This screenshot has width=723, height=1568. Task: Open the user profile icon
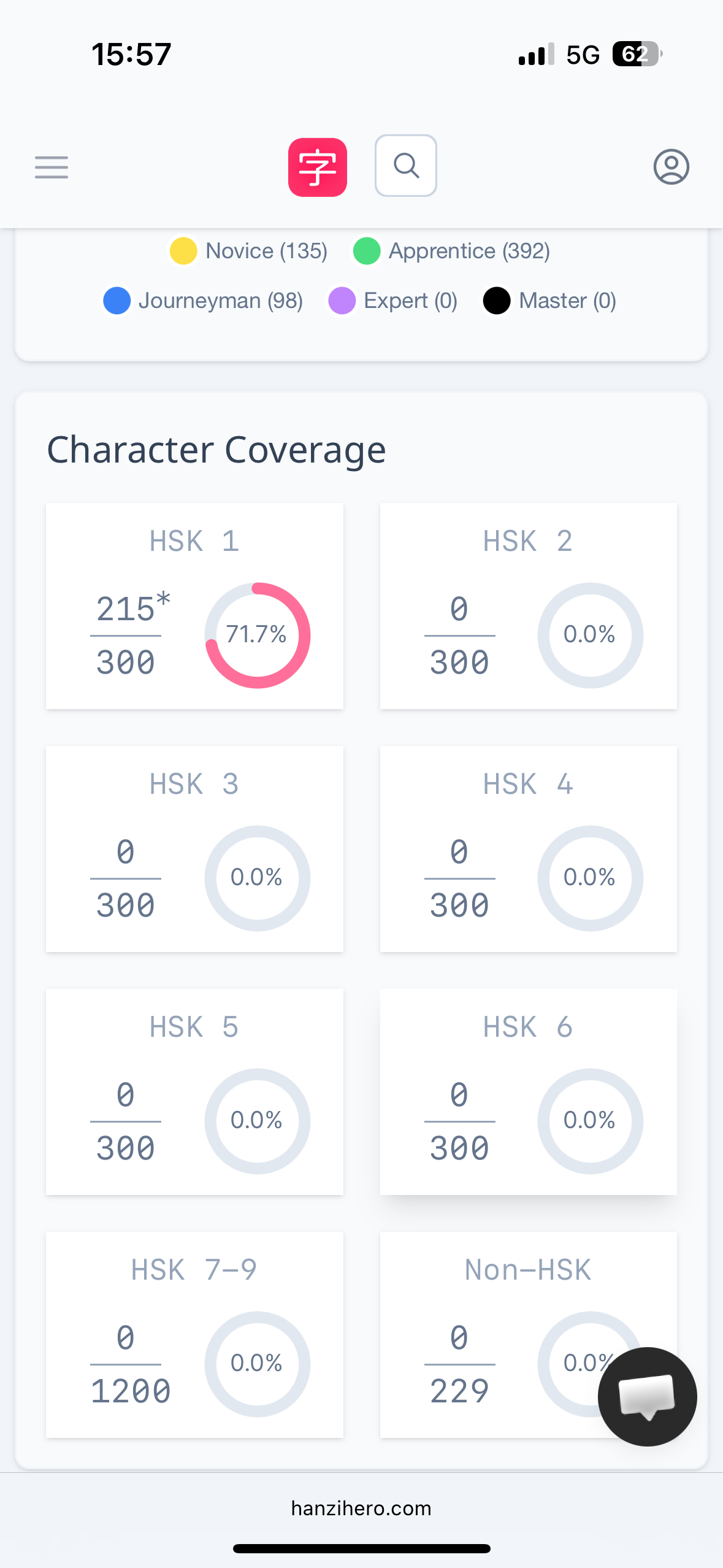click(x=671, y=167)
